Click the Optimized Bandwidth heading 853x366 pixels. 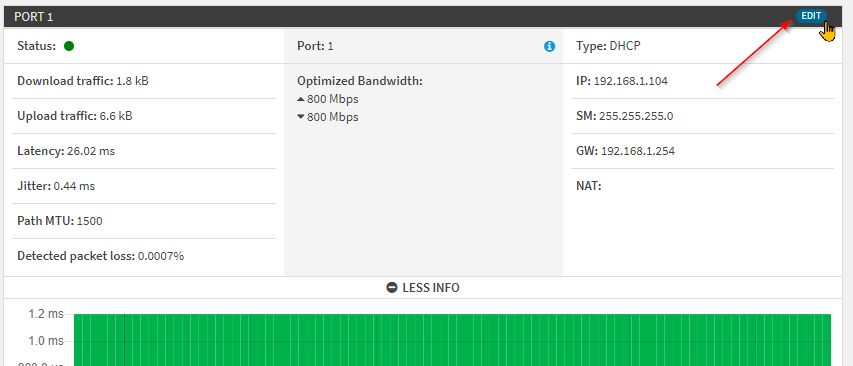coord(360,82)
